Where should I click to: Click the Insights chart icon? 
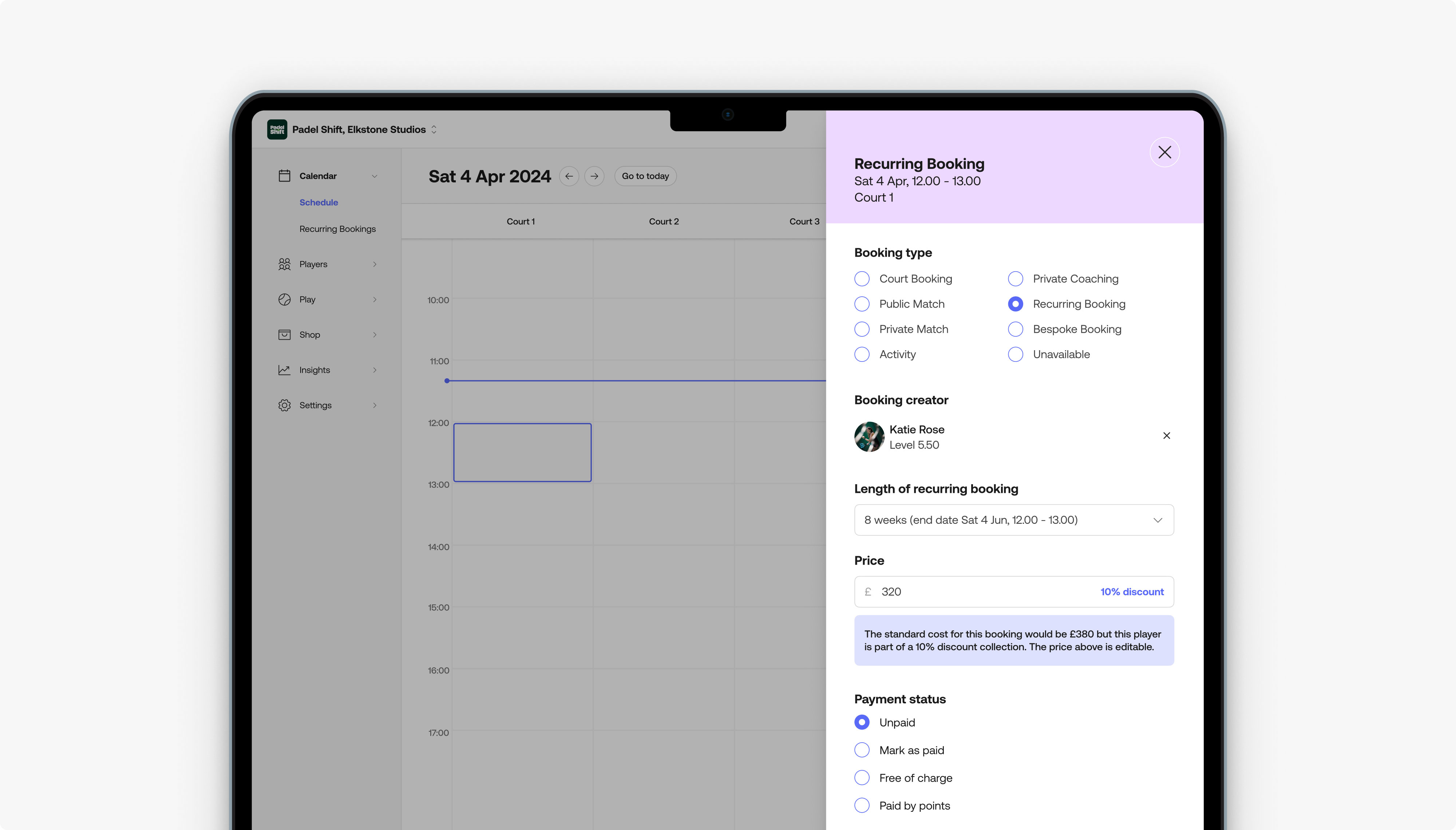click(284, 370)
